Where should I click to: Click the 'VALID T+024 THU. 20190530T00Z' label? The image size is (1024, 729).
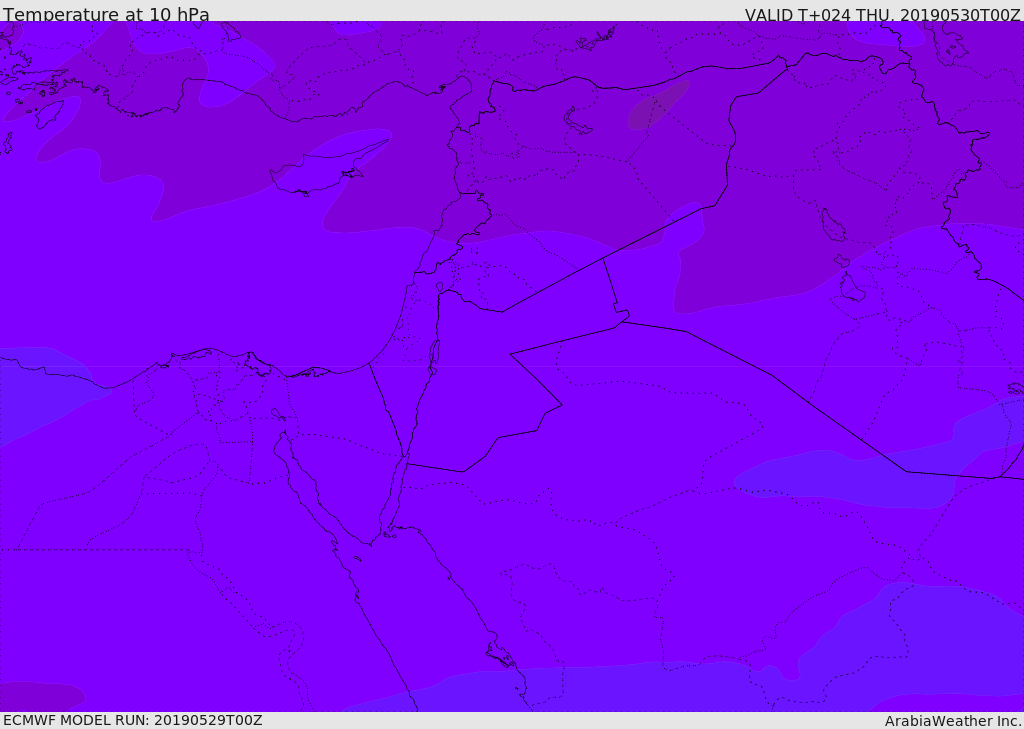882,14
